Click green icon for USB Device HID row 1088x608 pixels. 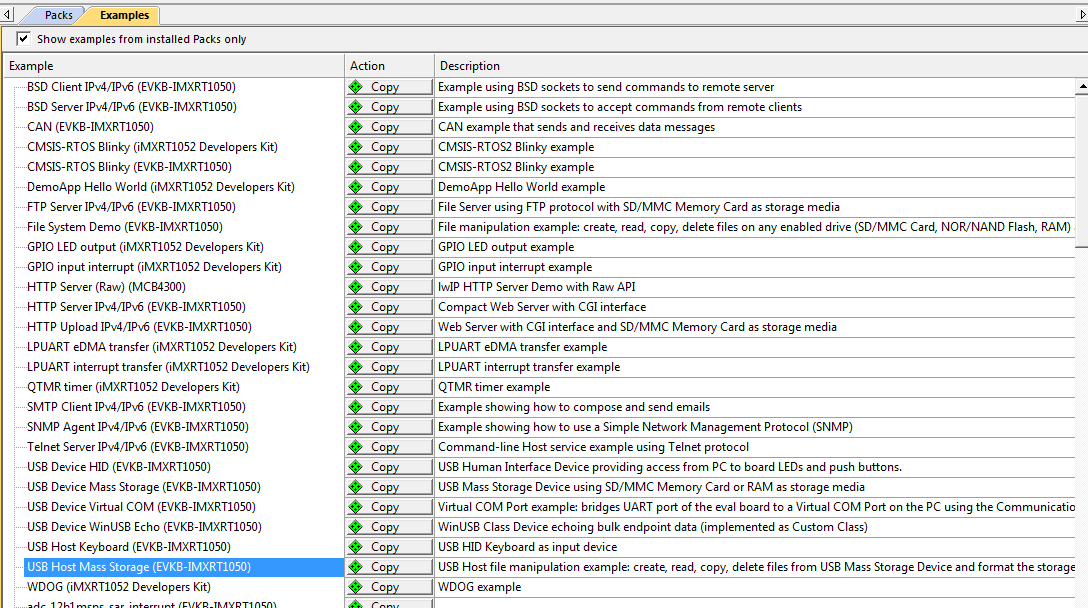356,467
